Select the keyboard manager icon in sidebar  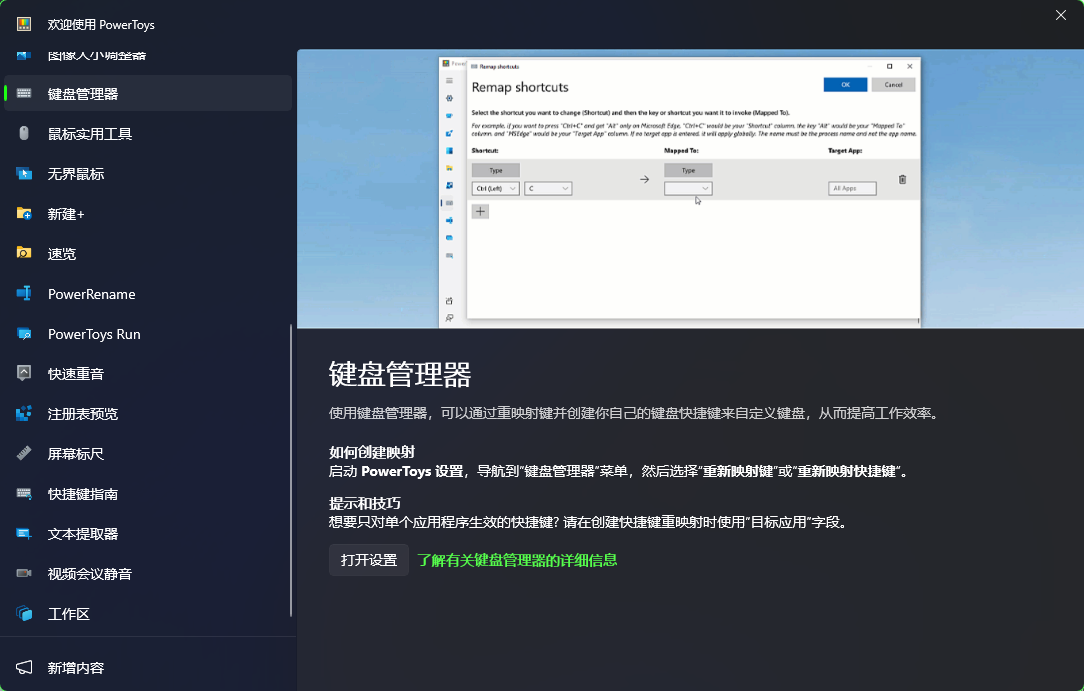click(x=24, y=93)
